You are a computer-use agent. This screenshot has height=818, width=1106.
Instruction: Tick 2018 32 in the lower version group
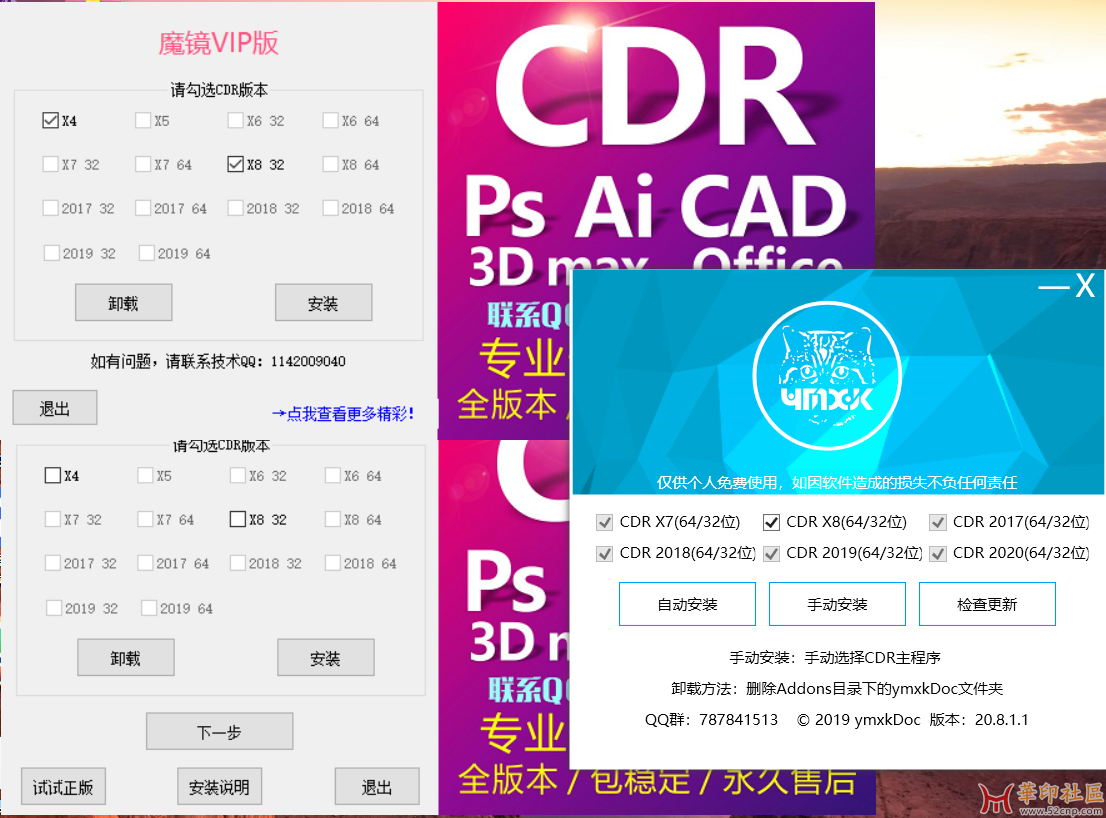238,563
